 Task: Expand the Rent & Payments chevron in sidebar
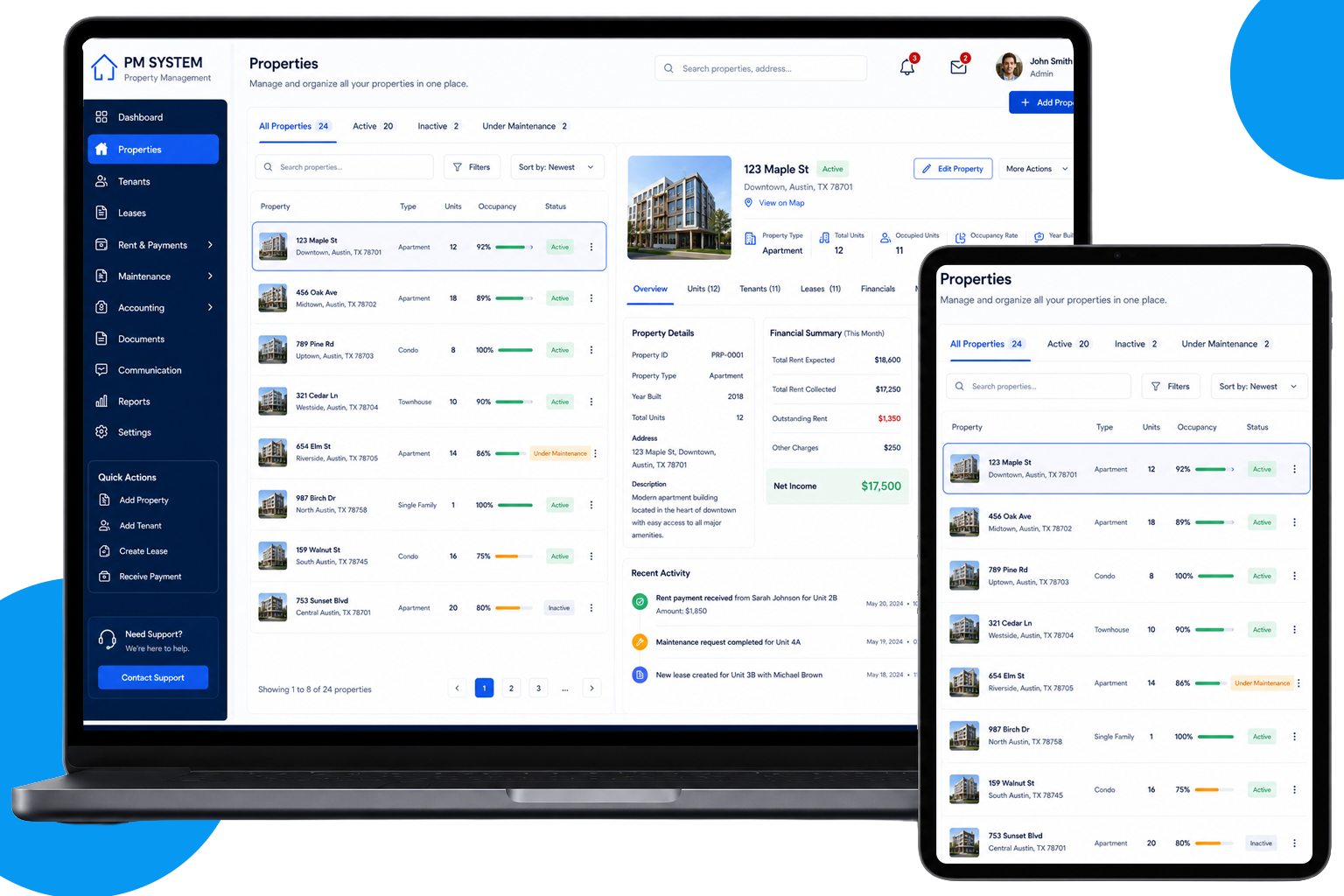pyautogui.click(x=210, y=245)
